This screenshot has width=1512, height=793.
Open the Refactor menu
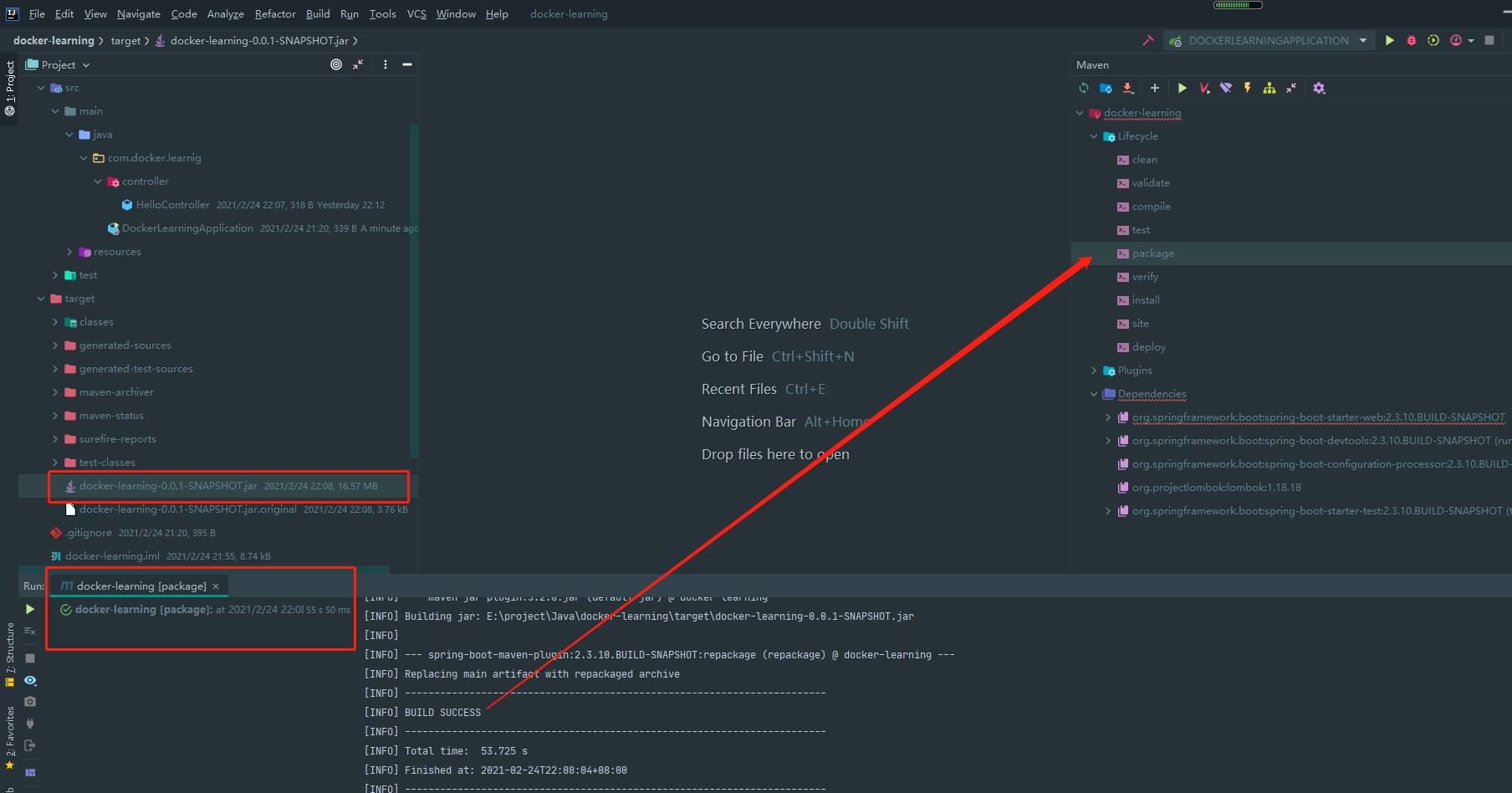pos(275,14)
